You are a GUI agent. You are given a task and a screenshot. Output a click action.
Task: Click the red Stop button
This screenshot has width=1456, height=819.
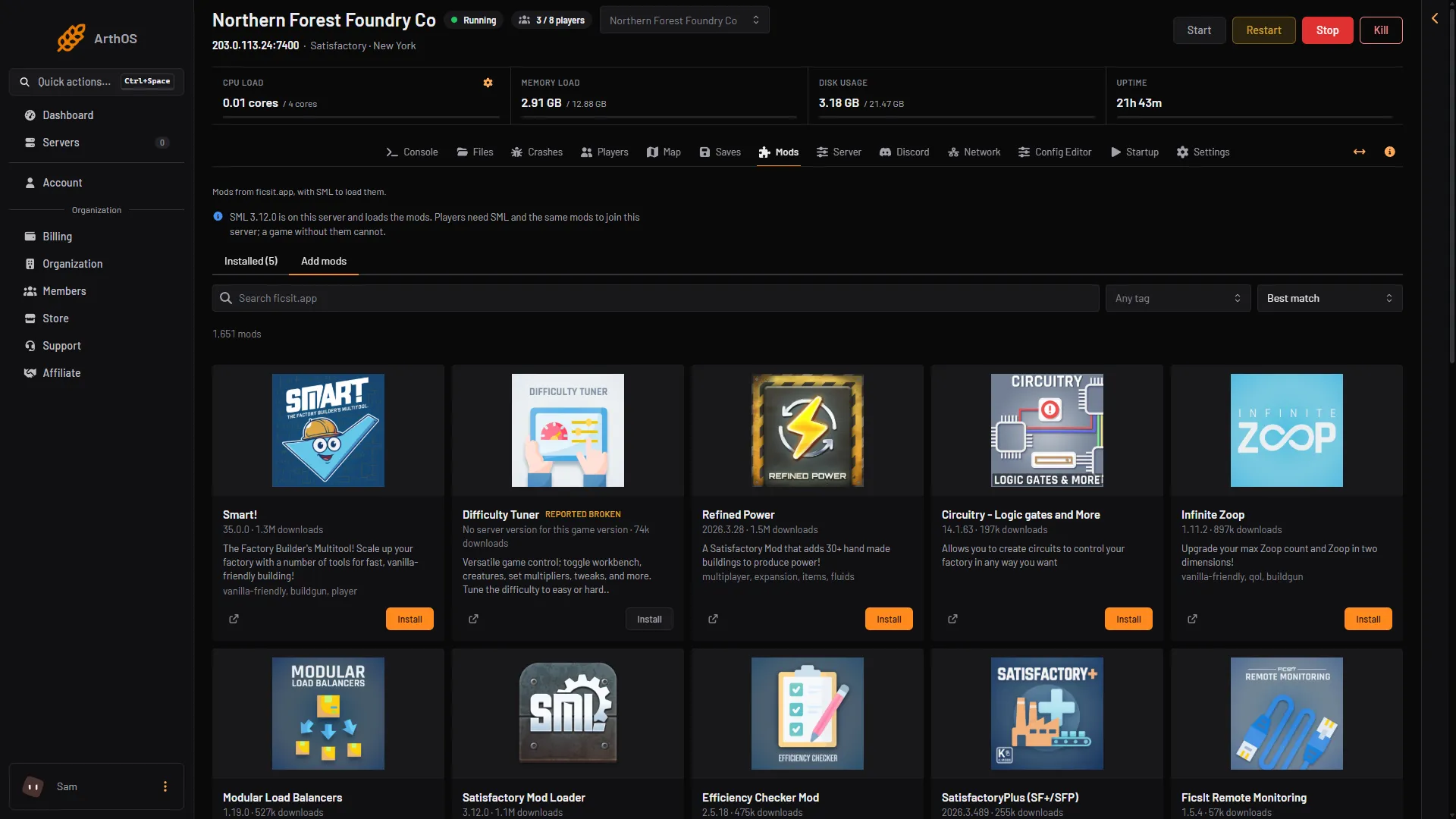(1327, 30)
